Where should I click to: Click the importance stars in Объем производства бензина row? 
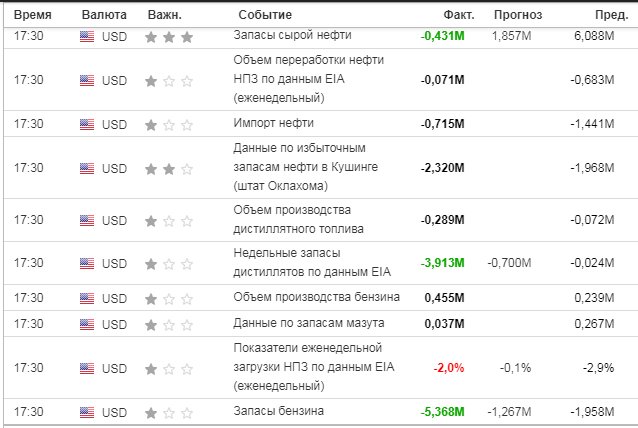click(x=169, y=299)
